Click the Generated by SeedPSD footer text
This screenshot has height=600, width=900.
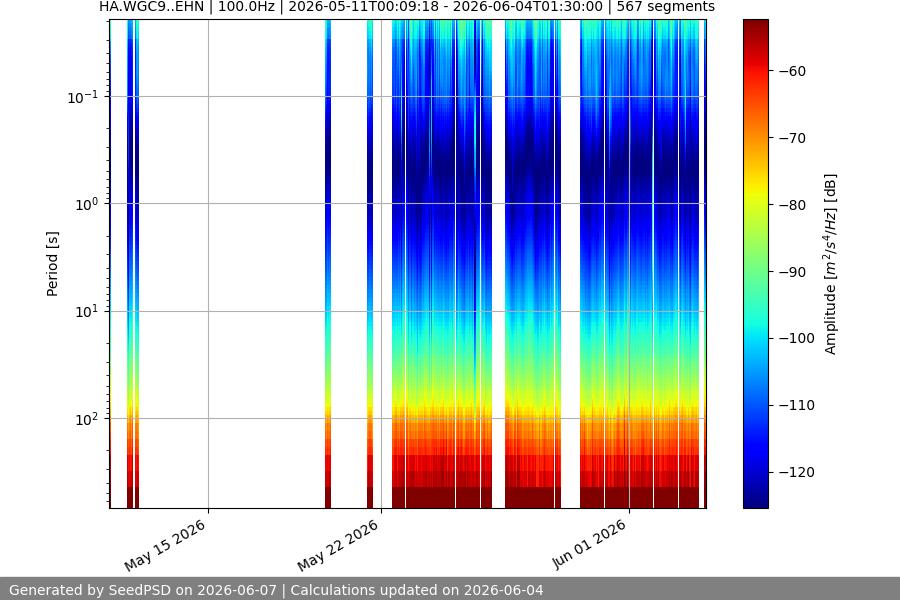click(x=276, y=590)
